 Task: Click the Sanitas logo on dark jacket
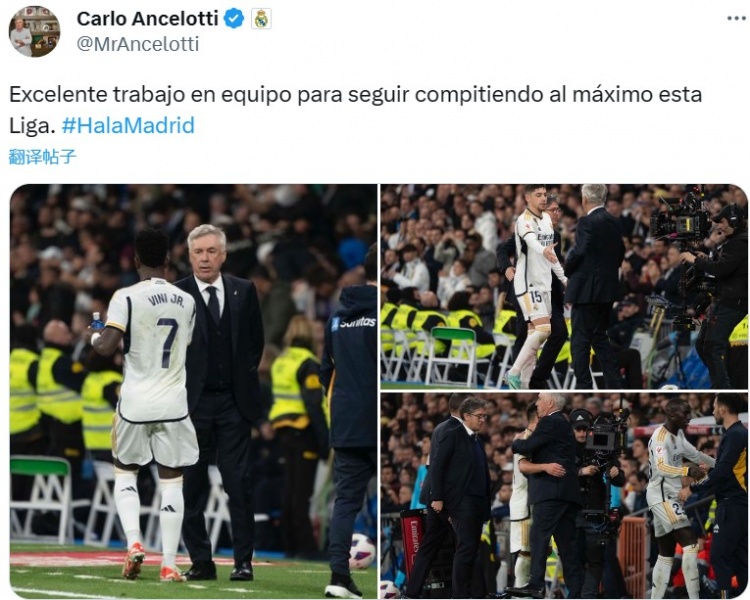pos(354,322)
